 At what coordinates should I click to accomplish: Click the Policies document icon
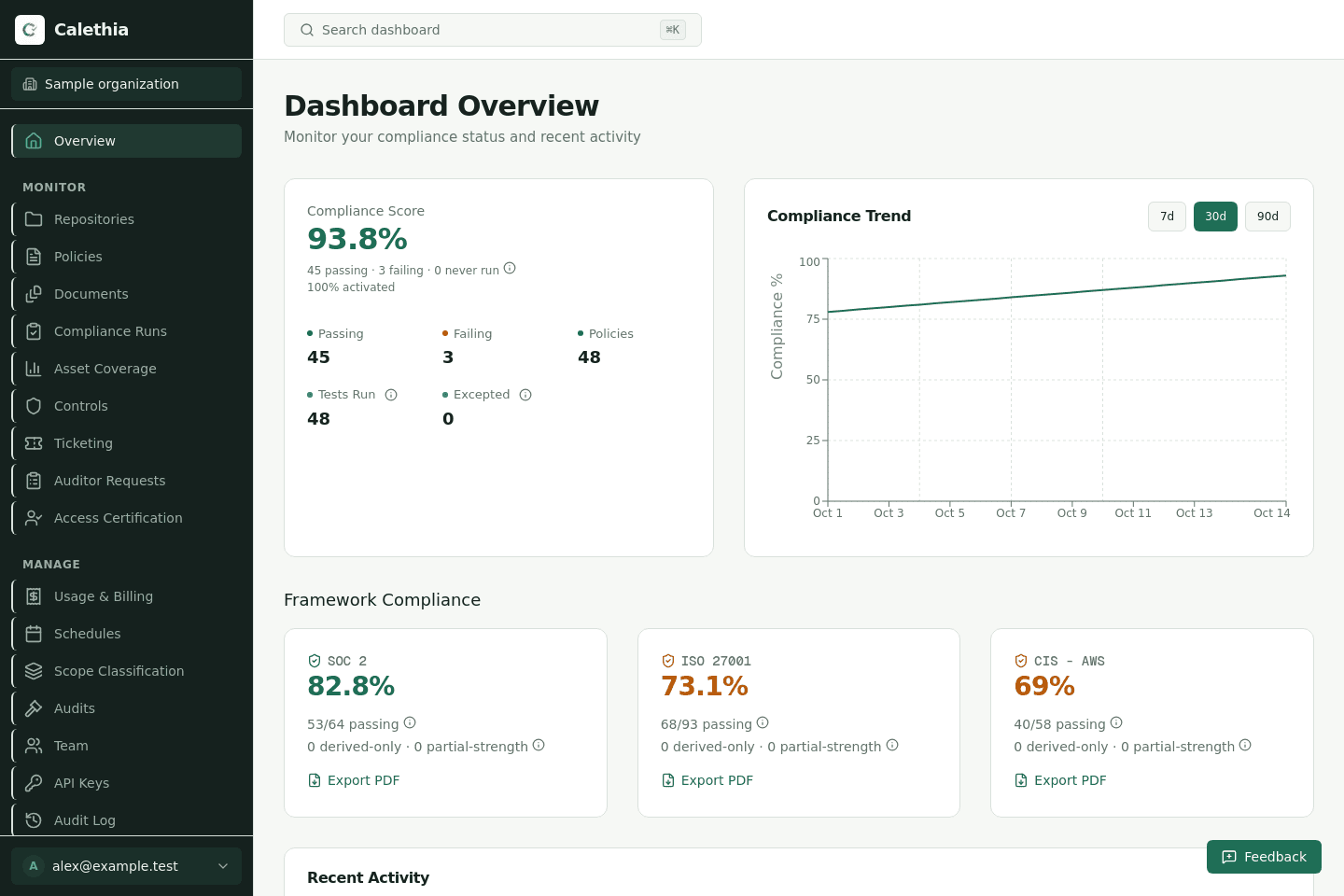pos(34,257)
